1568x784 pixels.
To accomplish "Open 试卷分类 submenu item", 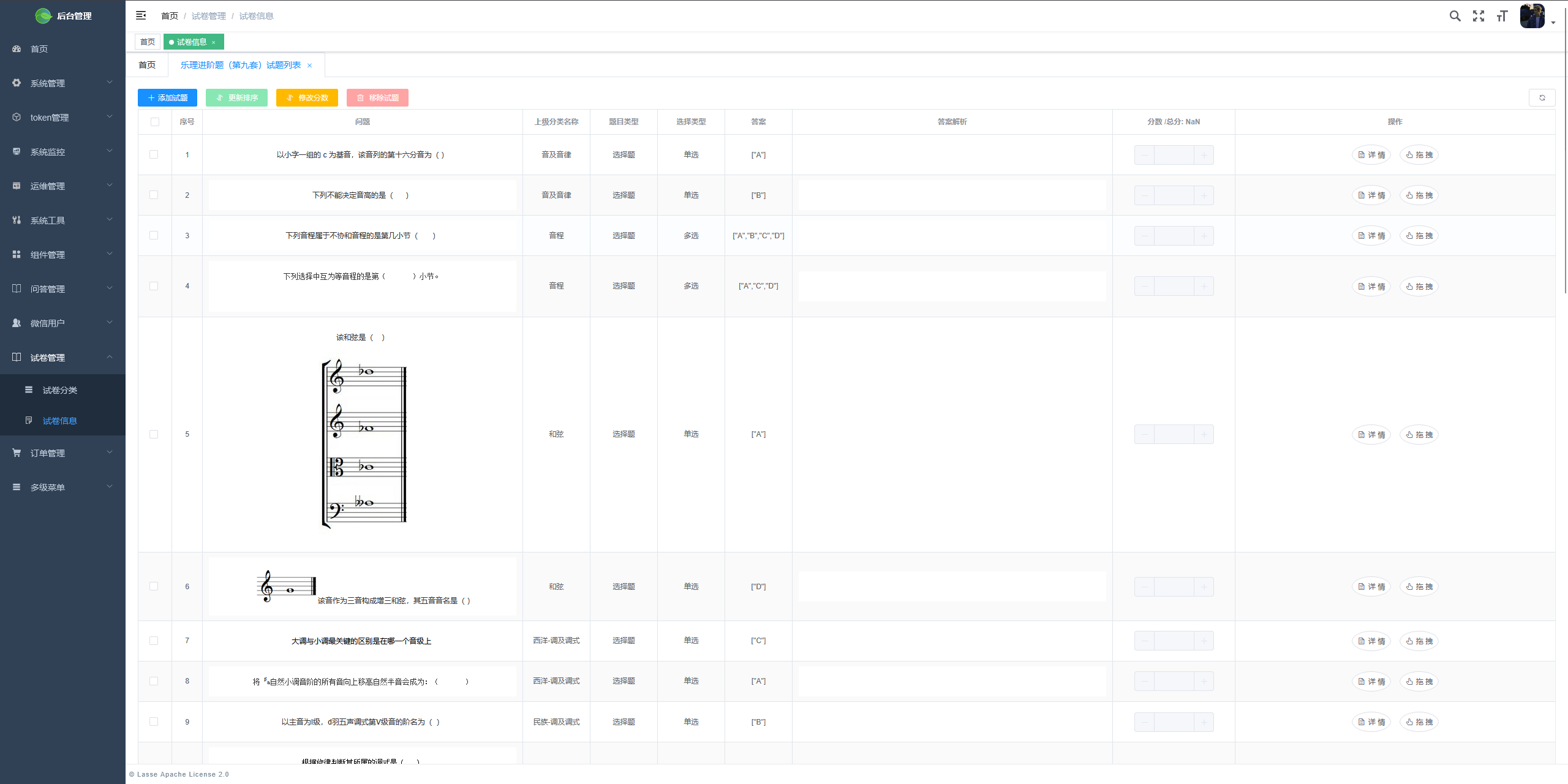I will tap(60, 390).
